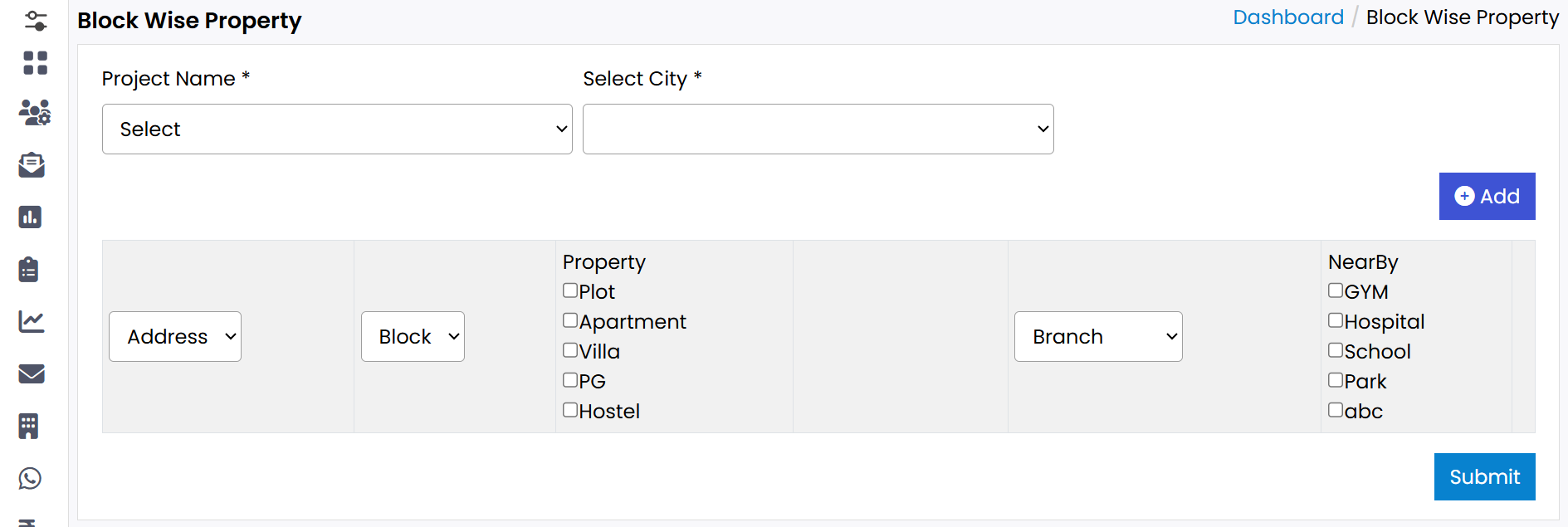Screen dimensions: 1568x527
Task: Open the Address dropdown
Action: 174,336
